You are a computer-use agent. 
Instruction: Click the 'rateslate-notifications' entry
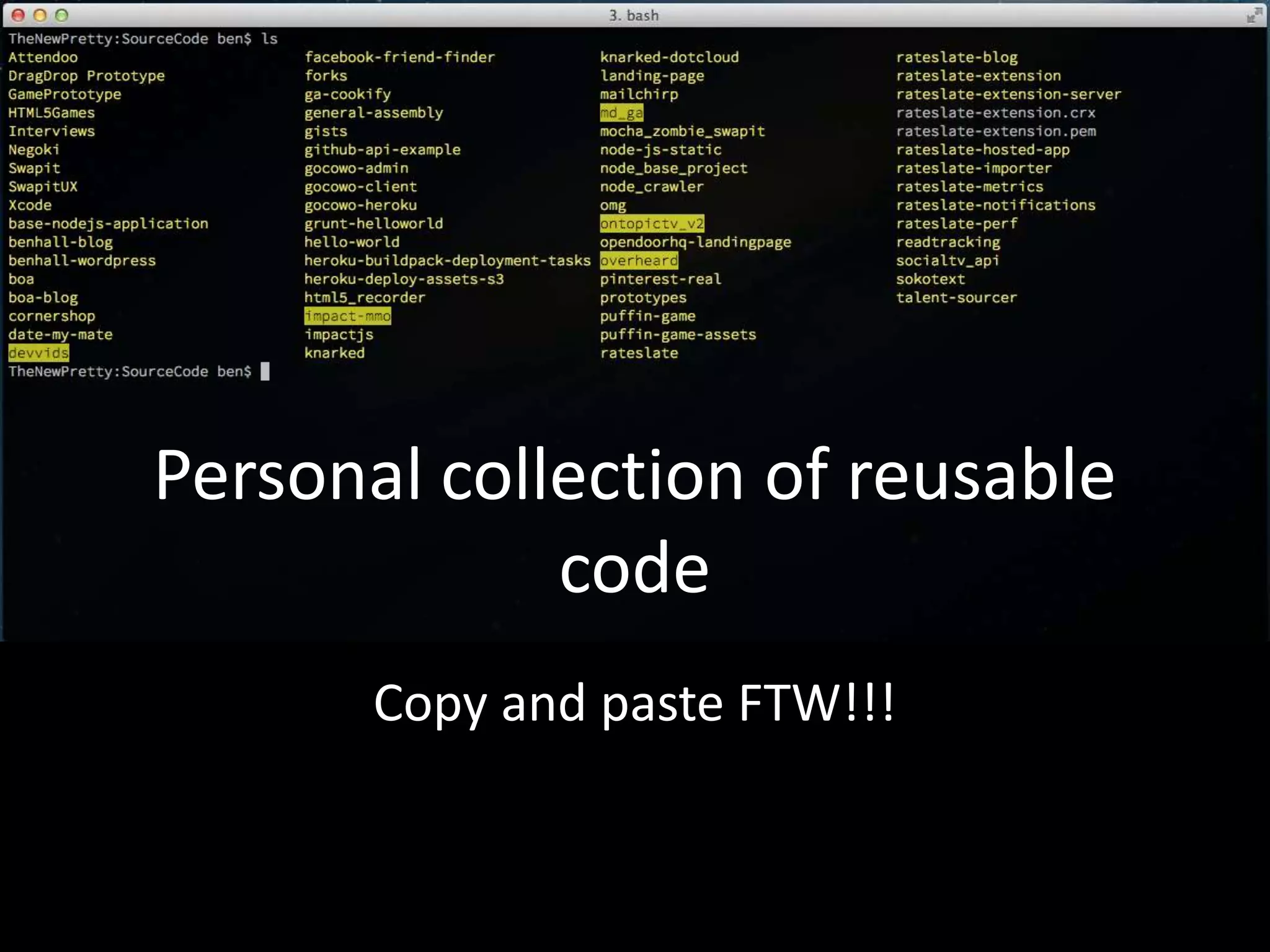996,205
